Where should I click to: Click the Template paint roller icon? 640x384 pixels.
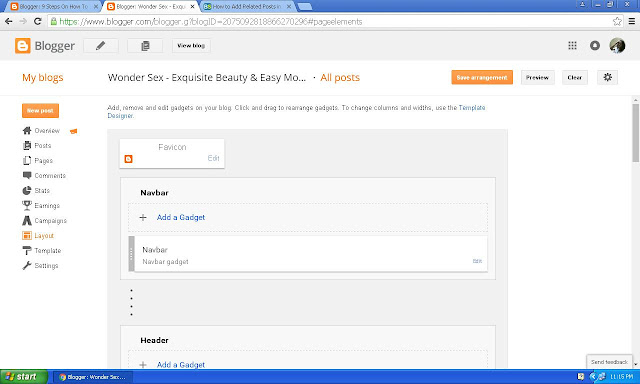27,251
